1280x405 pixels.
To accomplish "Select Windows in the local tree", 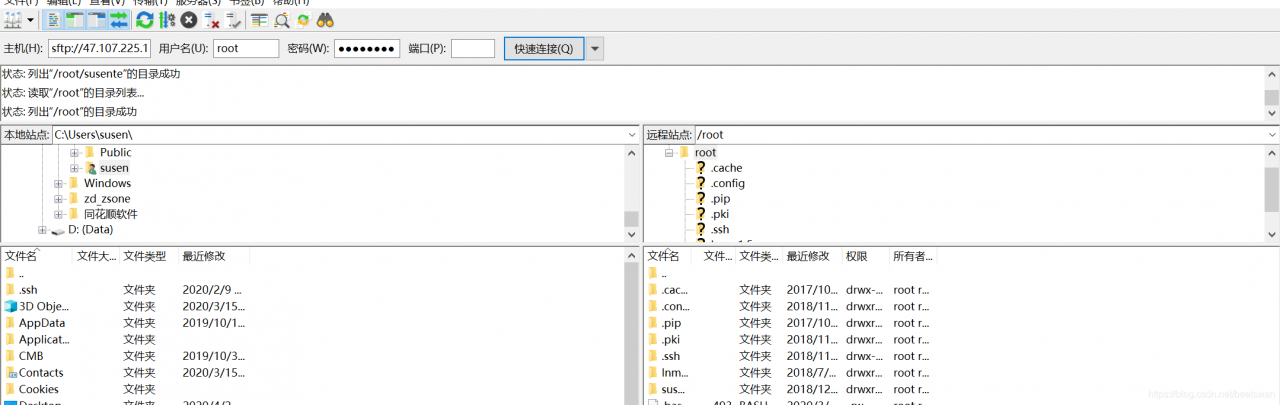I will coord(107,183).
